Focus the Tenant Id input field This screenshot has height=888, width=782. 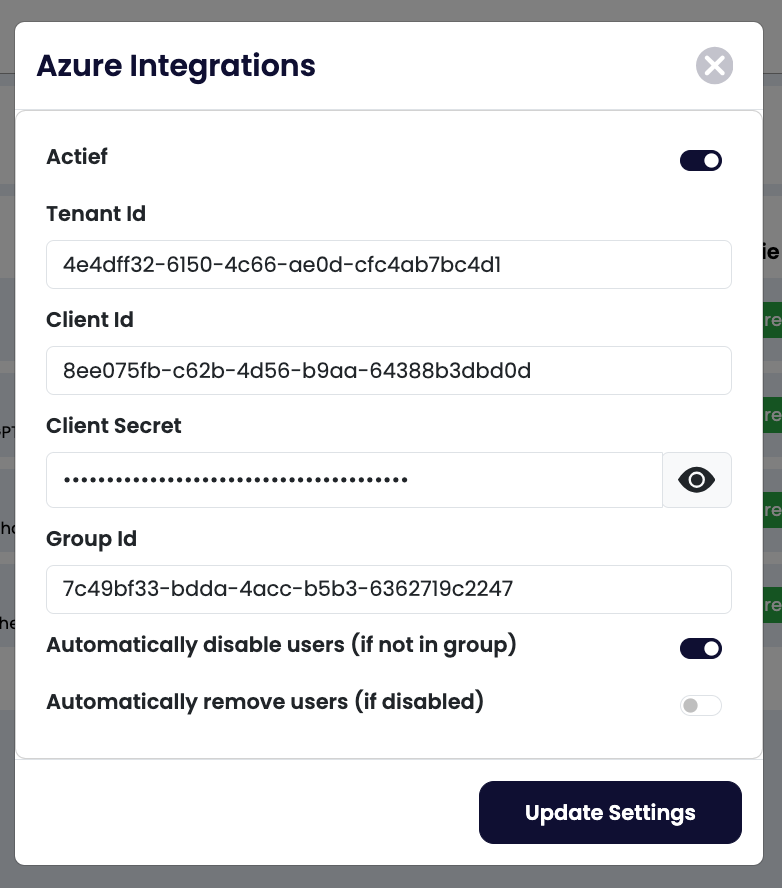click(388, 265)
